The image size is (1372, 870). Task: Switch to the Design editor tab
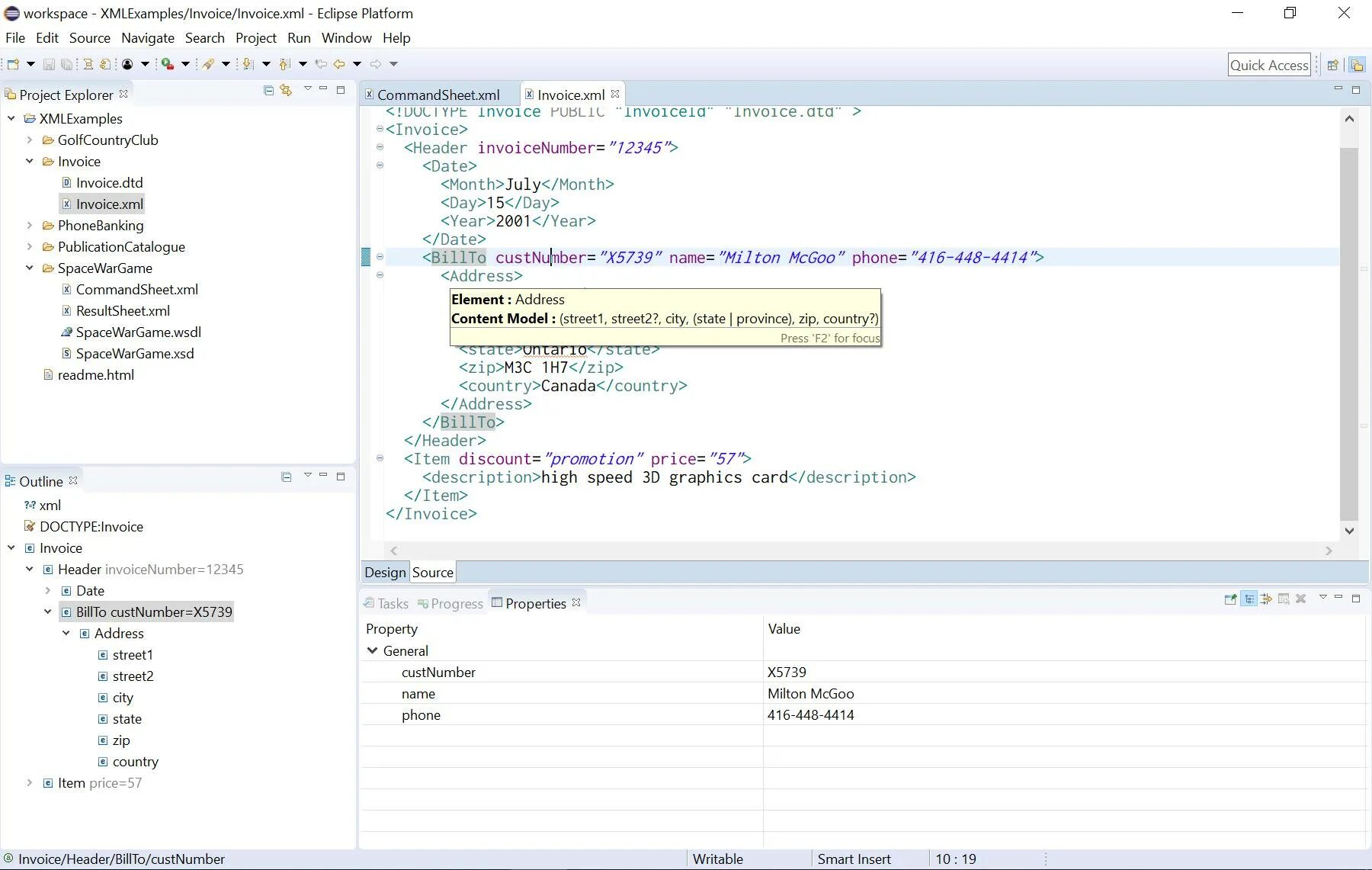coord(385,572)
